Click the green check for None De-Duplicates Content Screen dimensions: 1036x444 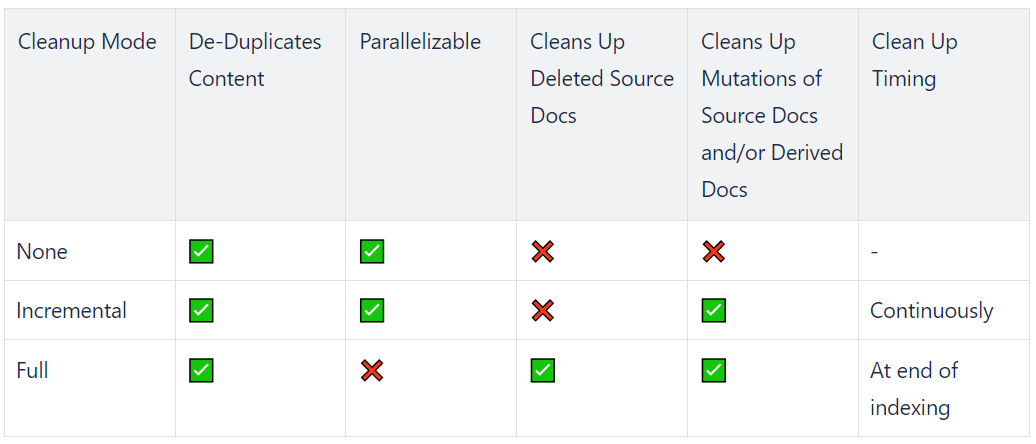(201, 252)
